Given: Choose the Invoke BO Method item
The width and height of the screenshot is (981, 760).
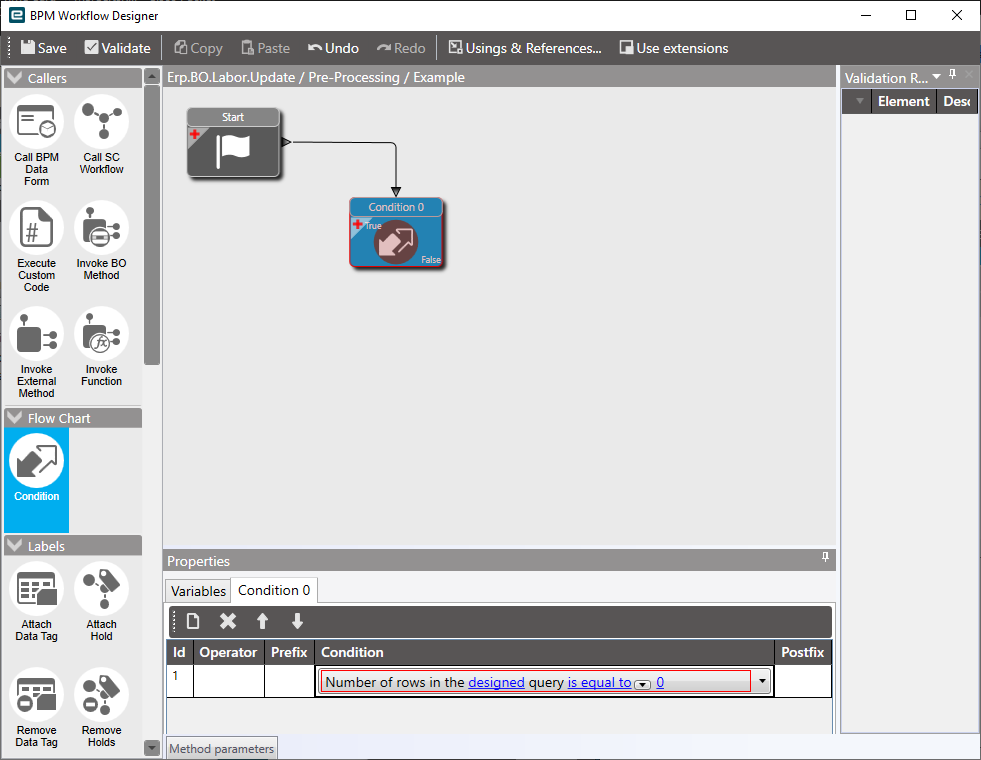Looking at the screenshot, I should click(x=101, y=241).
